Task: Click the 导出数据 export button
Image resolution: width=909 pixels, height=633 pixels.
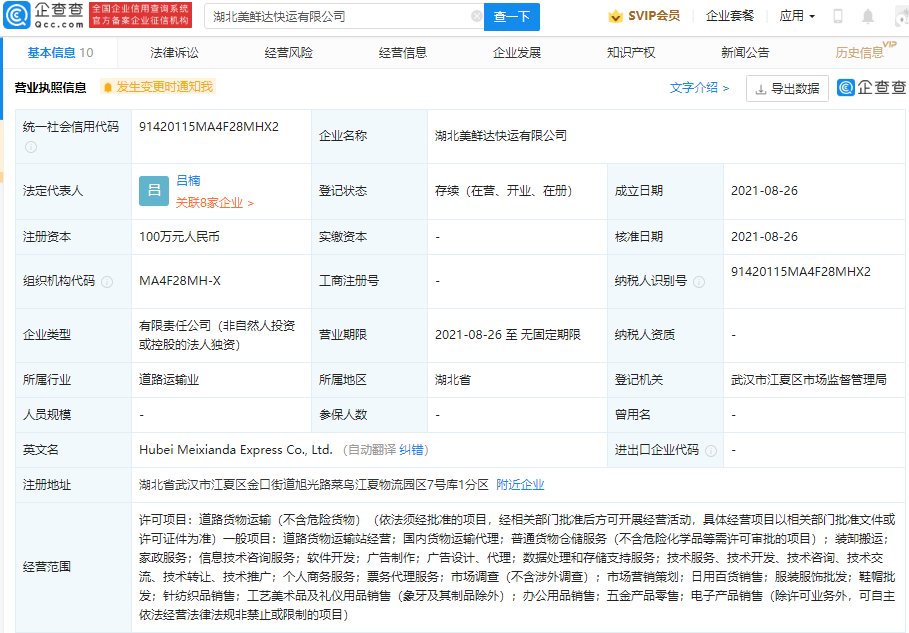Action: pyautogui.click(x=787, y=89)
